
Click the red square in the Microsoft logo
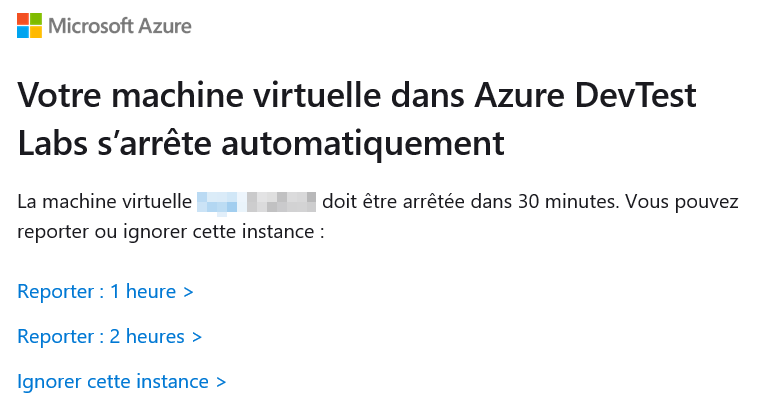(x=23, y=18)
